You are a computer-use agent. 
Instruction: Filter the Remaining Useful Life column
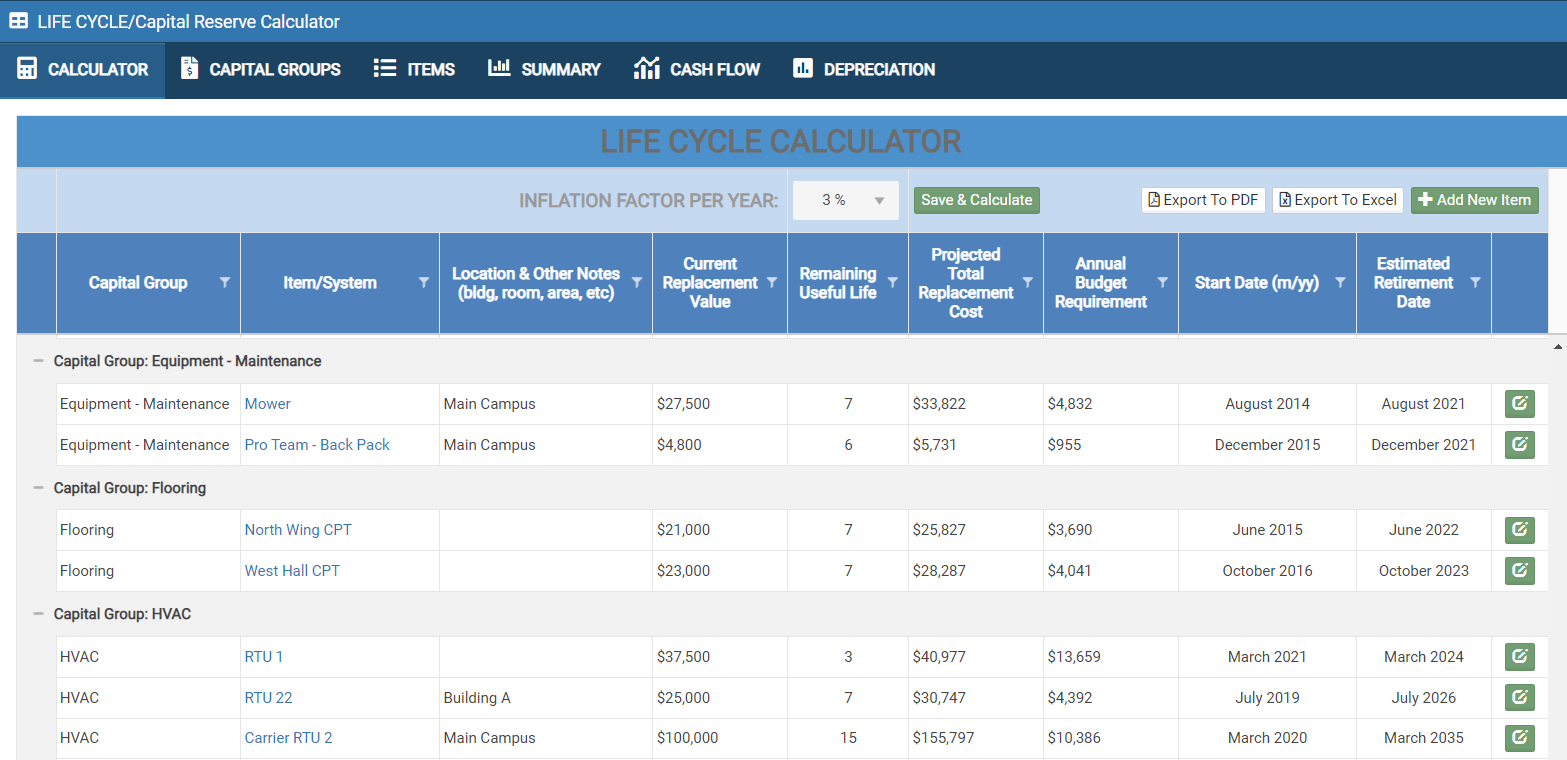point(893,283)
